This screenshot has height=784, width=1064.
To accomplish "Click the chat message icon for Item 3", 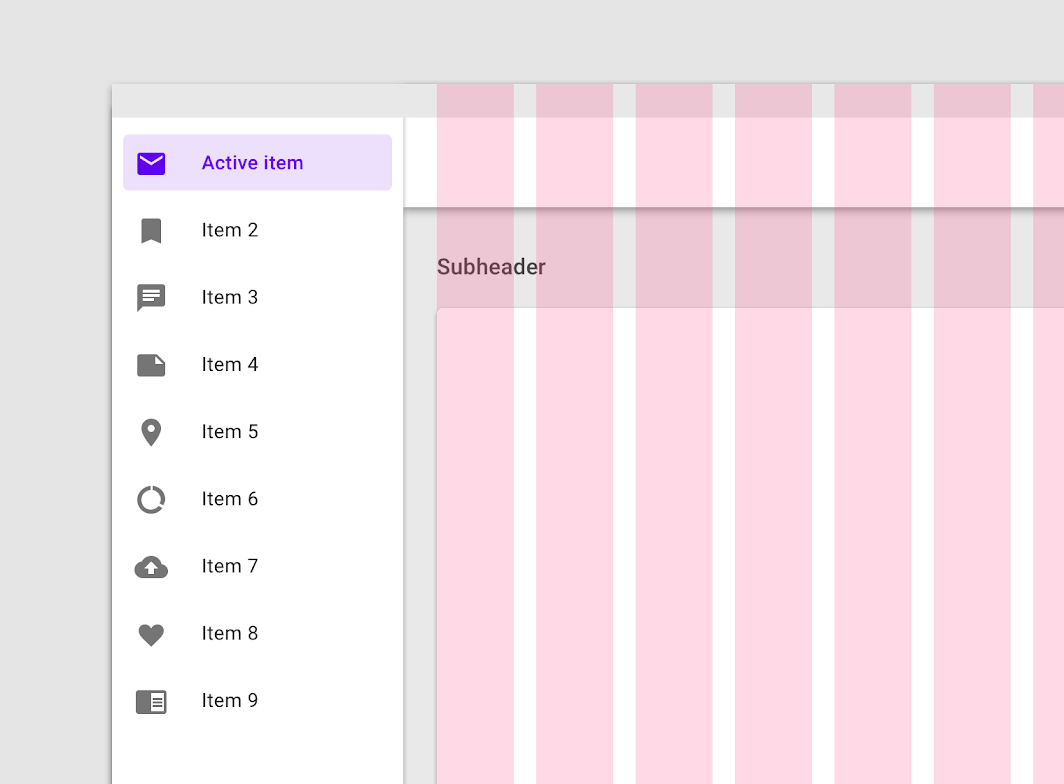I will tap(151, 297).
